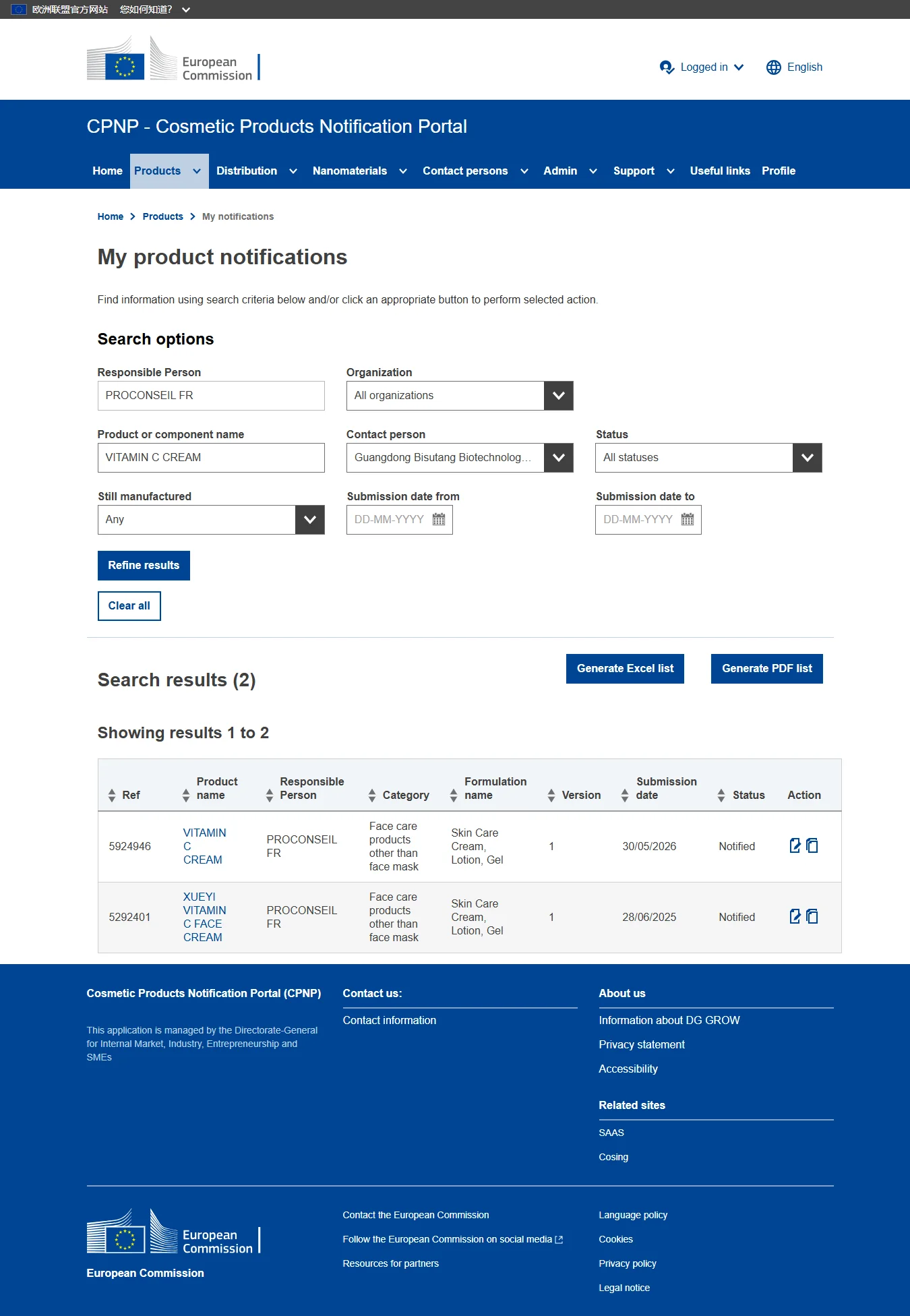Expand the Admin menu chevron

pos(593,171)
